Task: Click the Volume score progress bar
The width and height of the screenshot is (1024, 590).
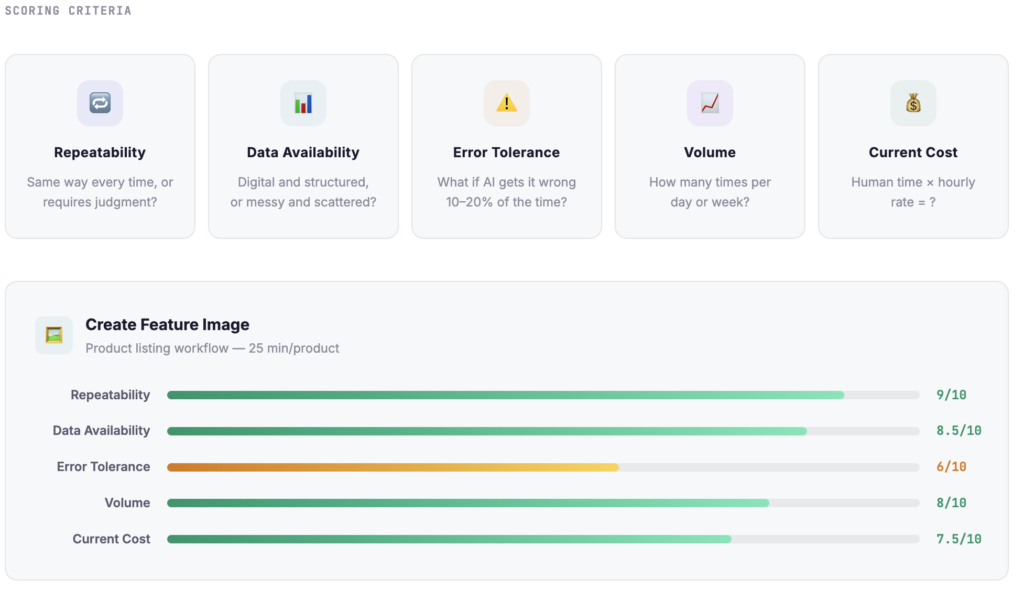Action: coord(468,503)
